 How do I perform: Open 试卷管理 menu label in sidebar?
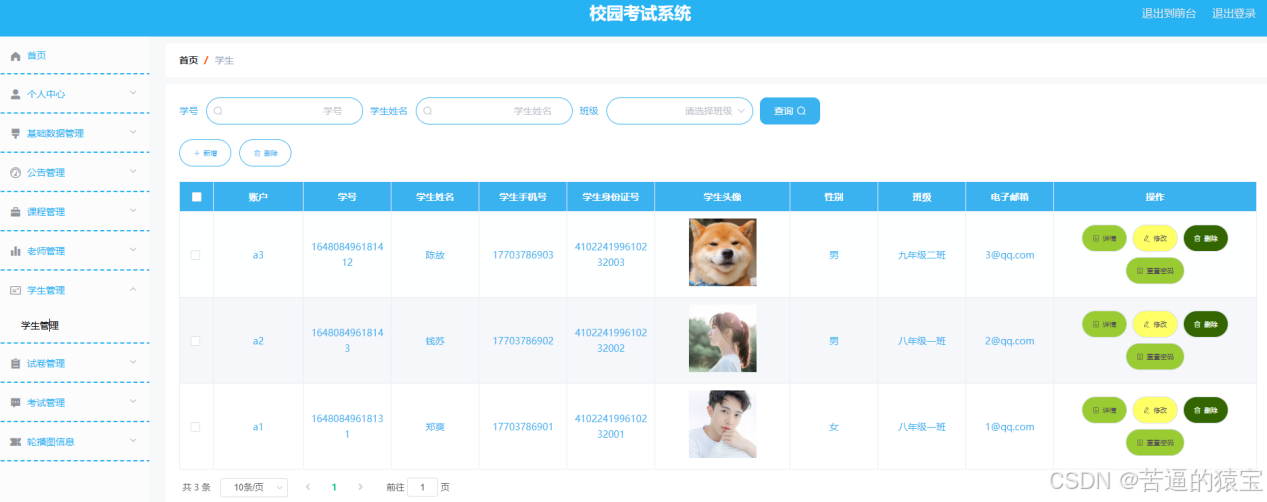[46, 364]
